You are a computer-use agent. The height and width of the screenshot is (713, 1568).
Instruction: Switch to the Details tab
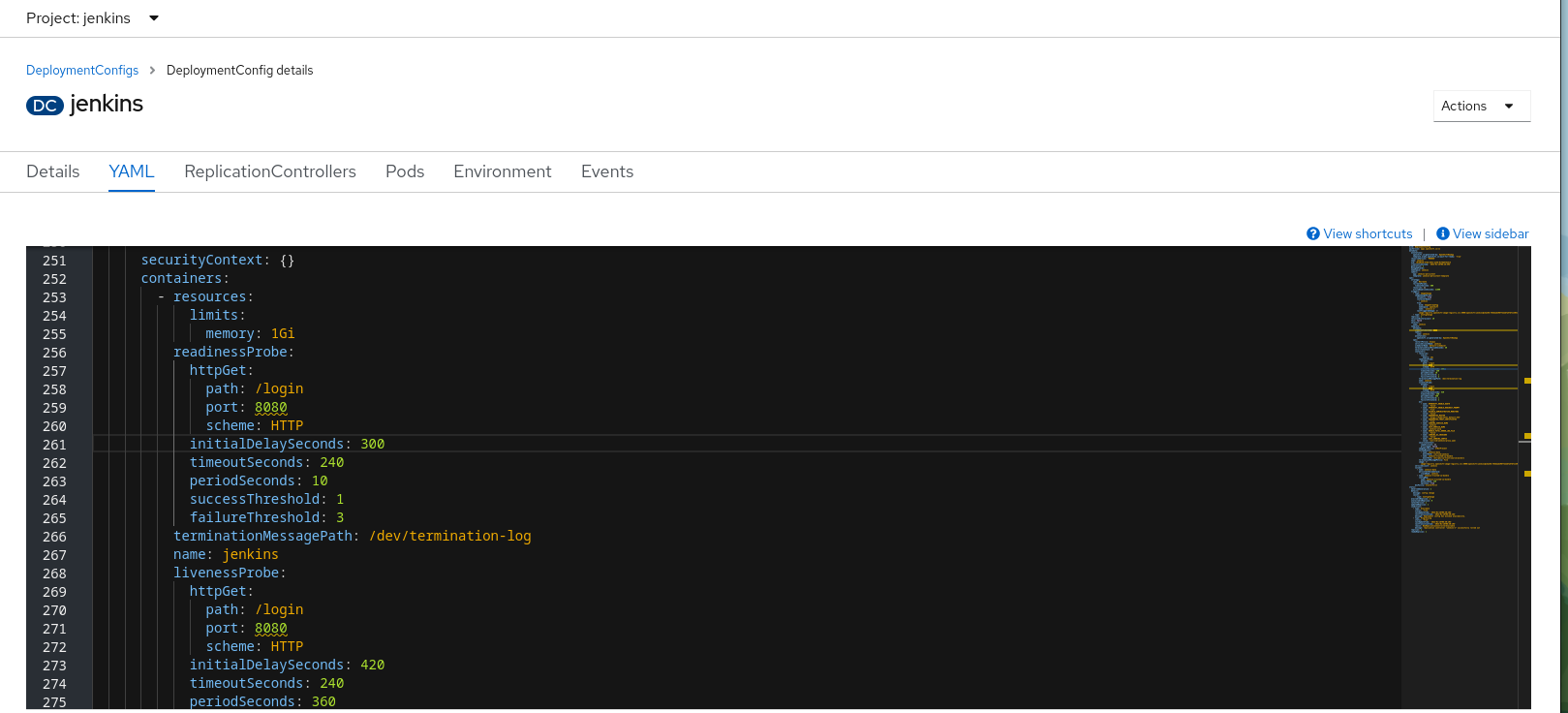[x=53, y=171]
